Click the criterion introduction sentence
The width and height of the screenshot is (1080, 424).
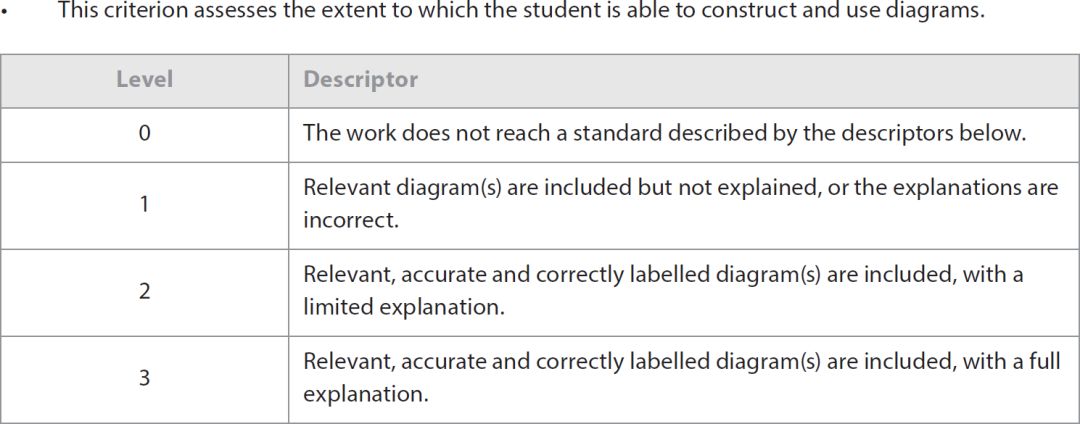pyautogui.click(x=521, y=11)
